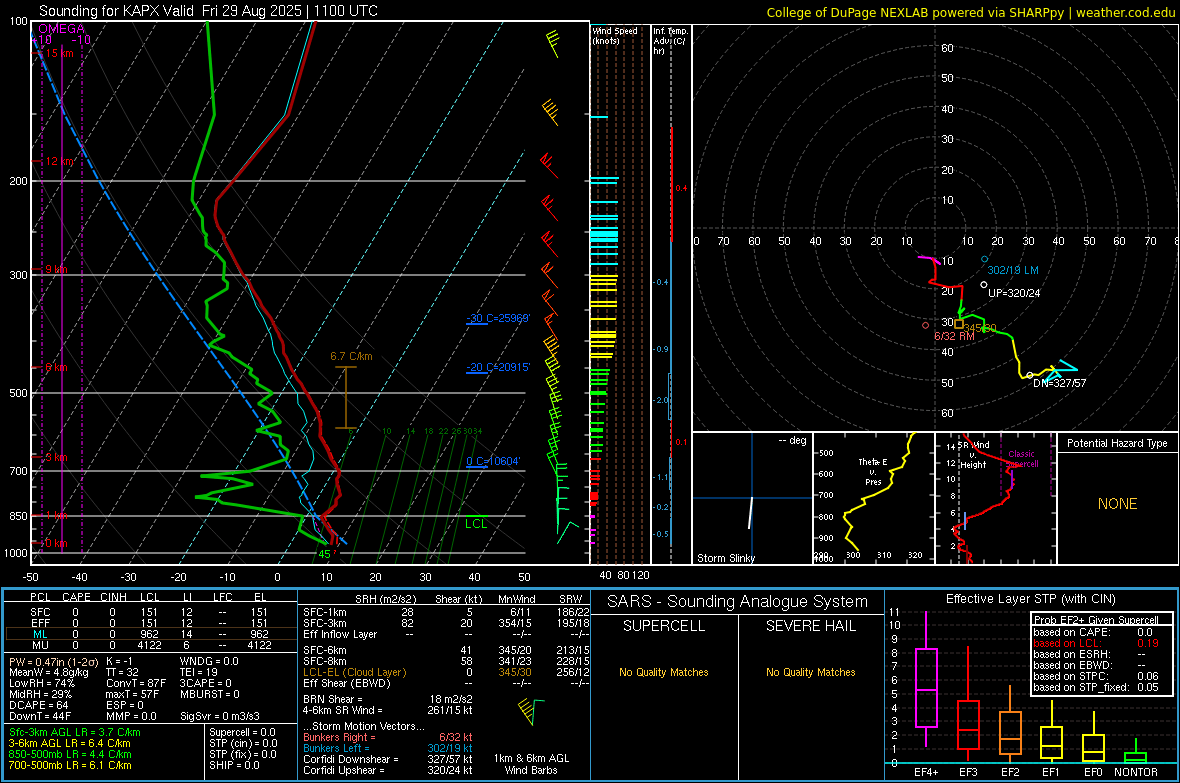Click the Supercell = 0.0 composite value
Image resolution: width=1180 pixels, height=783 pixels.
coord(242,733)
